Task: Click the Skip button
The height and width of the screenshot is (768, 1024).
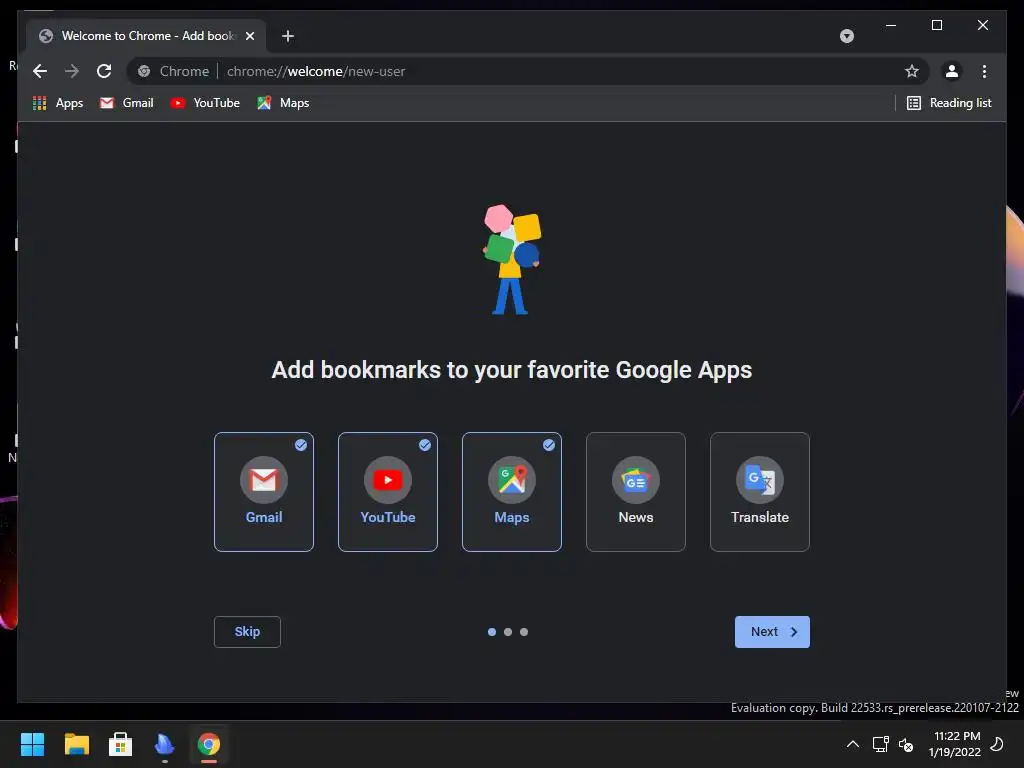Action: [x=248, y=632]
